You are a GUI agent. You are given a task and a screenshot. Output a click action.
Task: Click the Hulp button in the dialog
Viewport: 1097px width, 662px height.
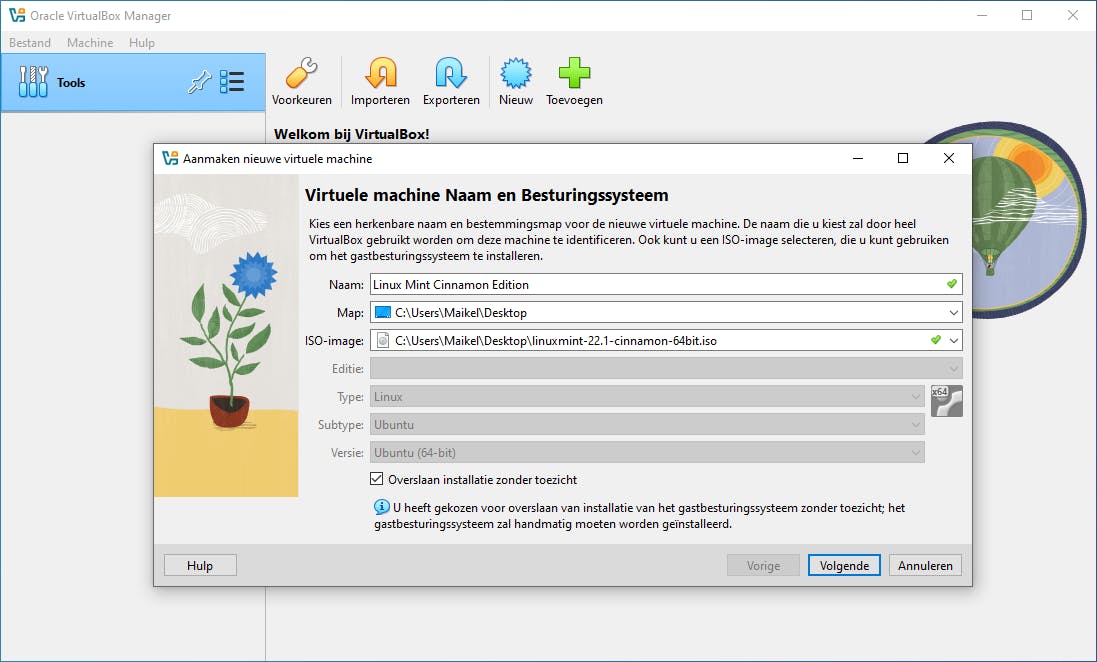point(200,565)
